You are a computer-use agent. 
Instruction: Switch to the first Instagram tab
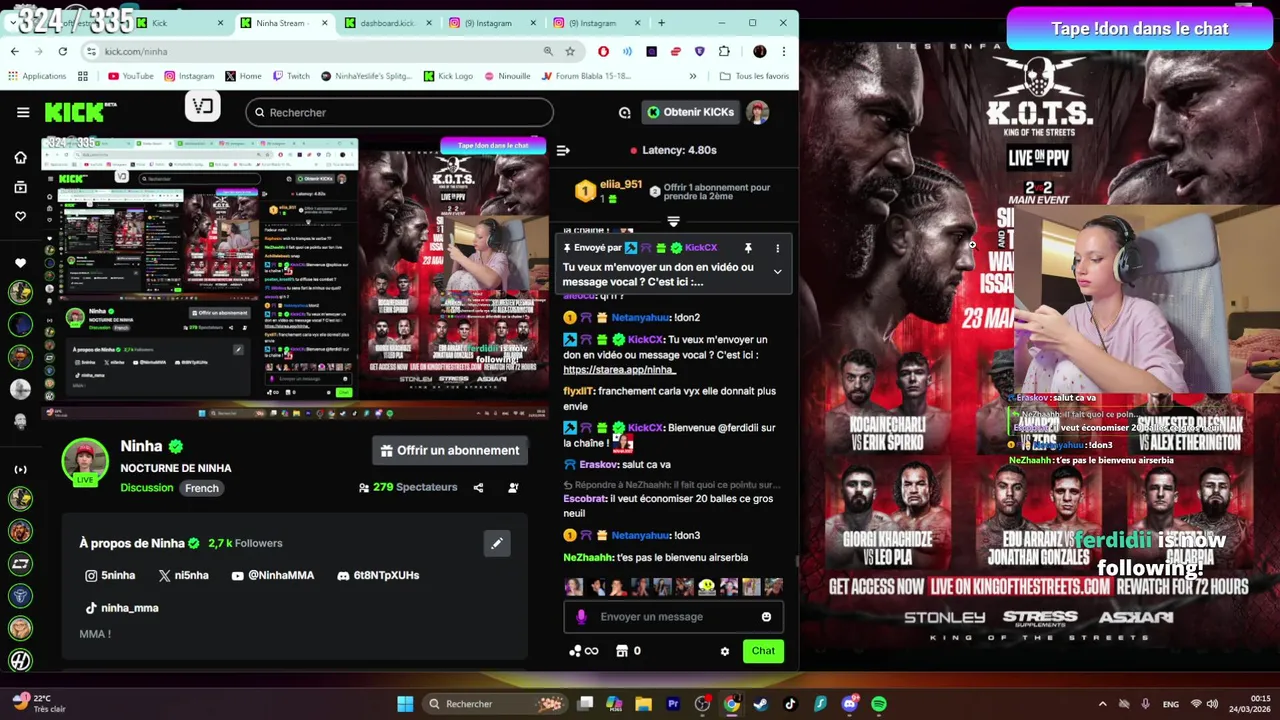point(490,23)
